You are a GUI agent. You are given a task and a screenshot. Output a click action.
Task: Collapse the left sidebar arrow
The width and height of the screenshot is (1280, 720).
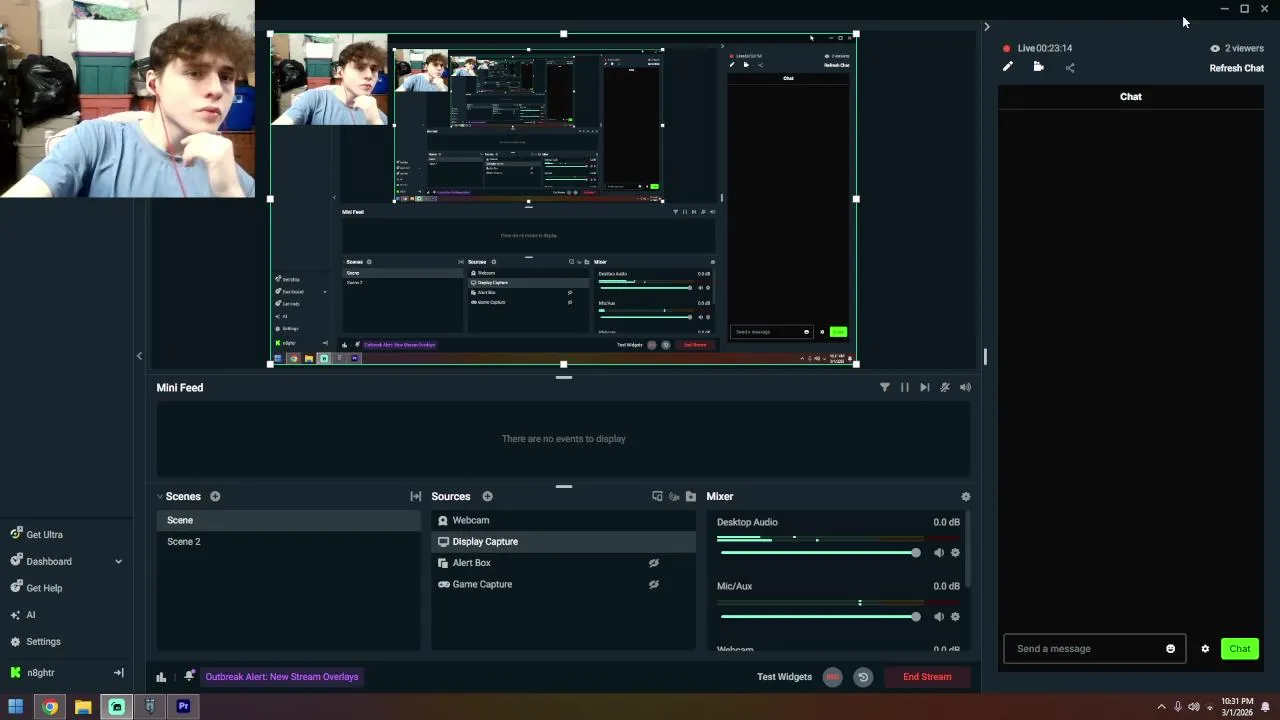(x=139, y=356)
